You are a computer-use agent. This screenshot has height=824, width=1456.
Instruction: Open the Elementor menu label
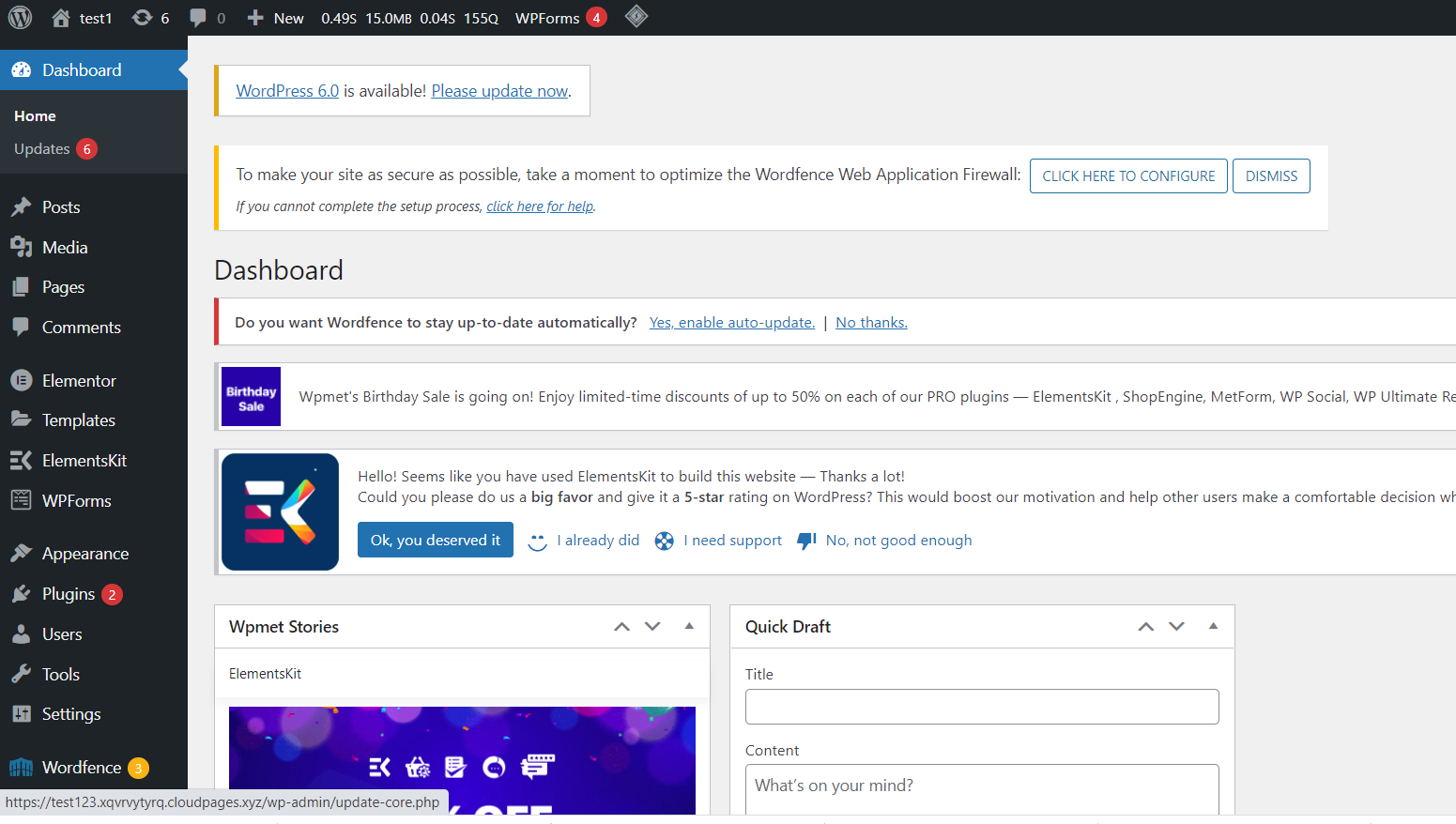click(79, 381)
